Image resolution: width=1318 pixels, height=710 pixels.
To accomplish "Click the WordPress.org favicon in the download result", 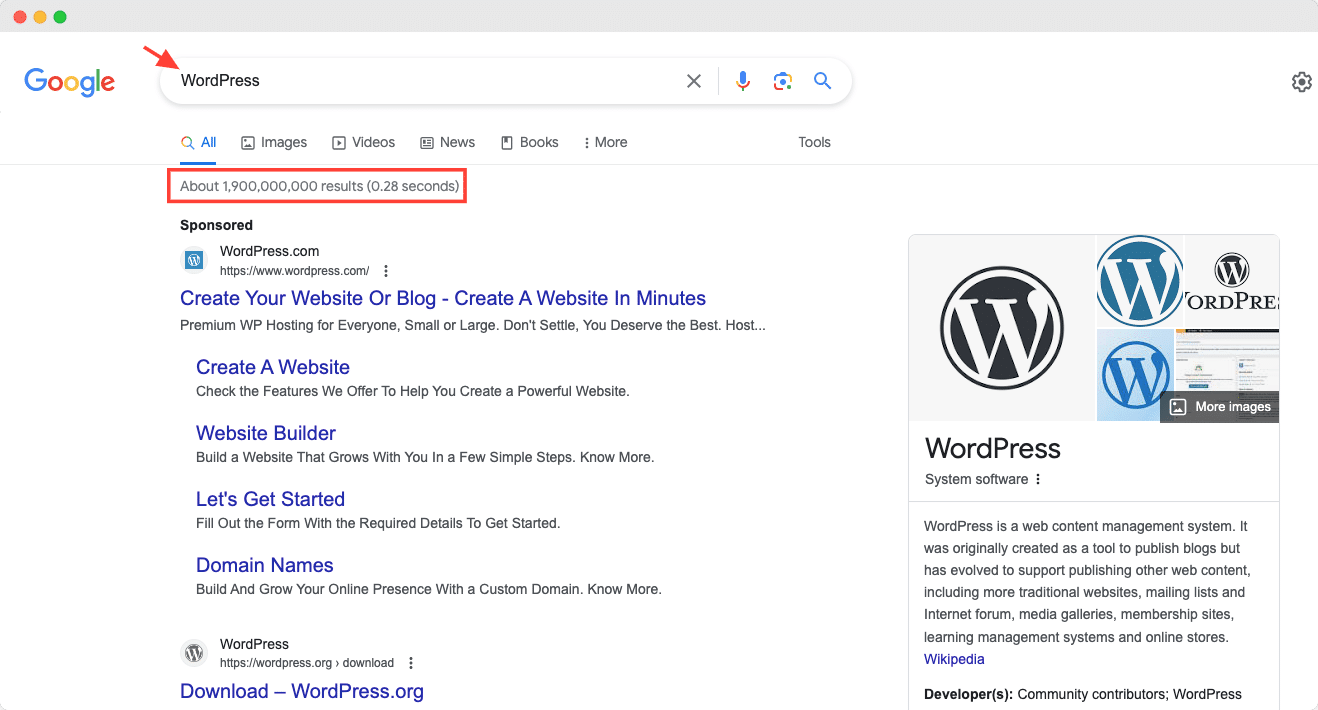I will tap(194, 653).
